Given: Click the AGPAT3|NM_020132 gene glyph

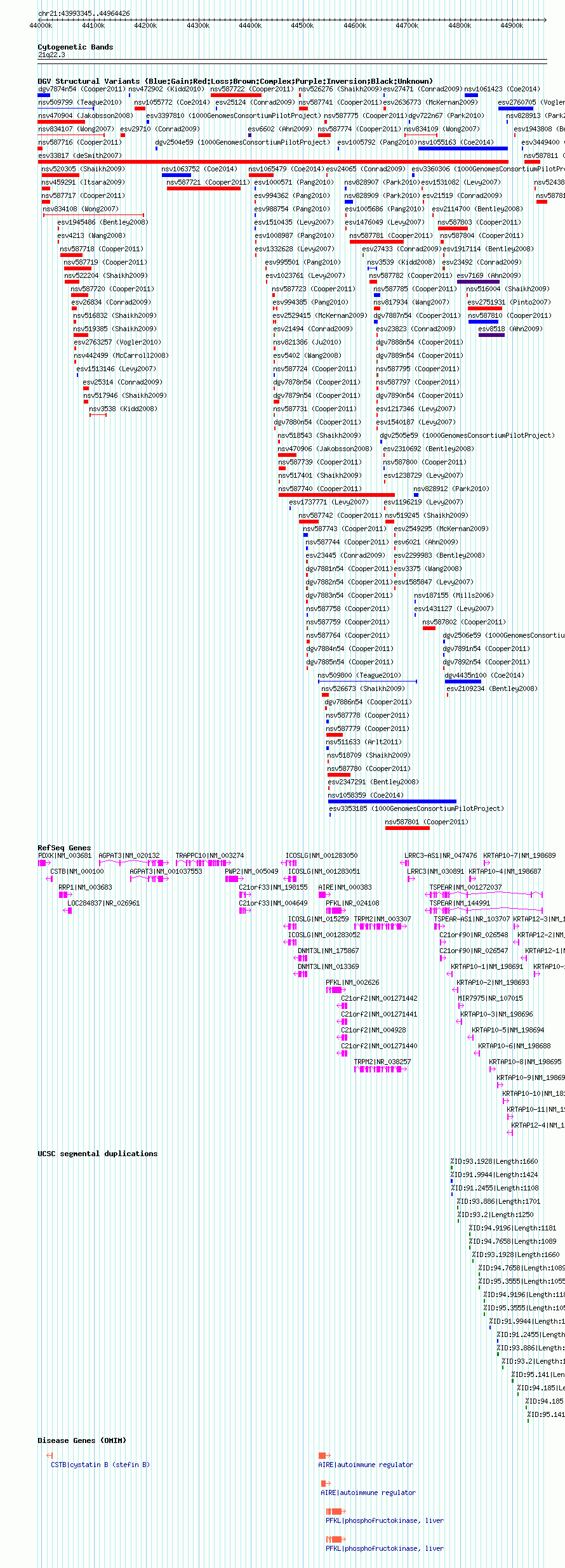Looking at the screenshot, I should point(134,863).
